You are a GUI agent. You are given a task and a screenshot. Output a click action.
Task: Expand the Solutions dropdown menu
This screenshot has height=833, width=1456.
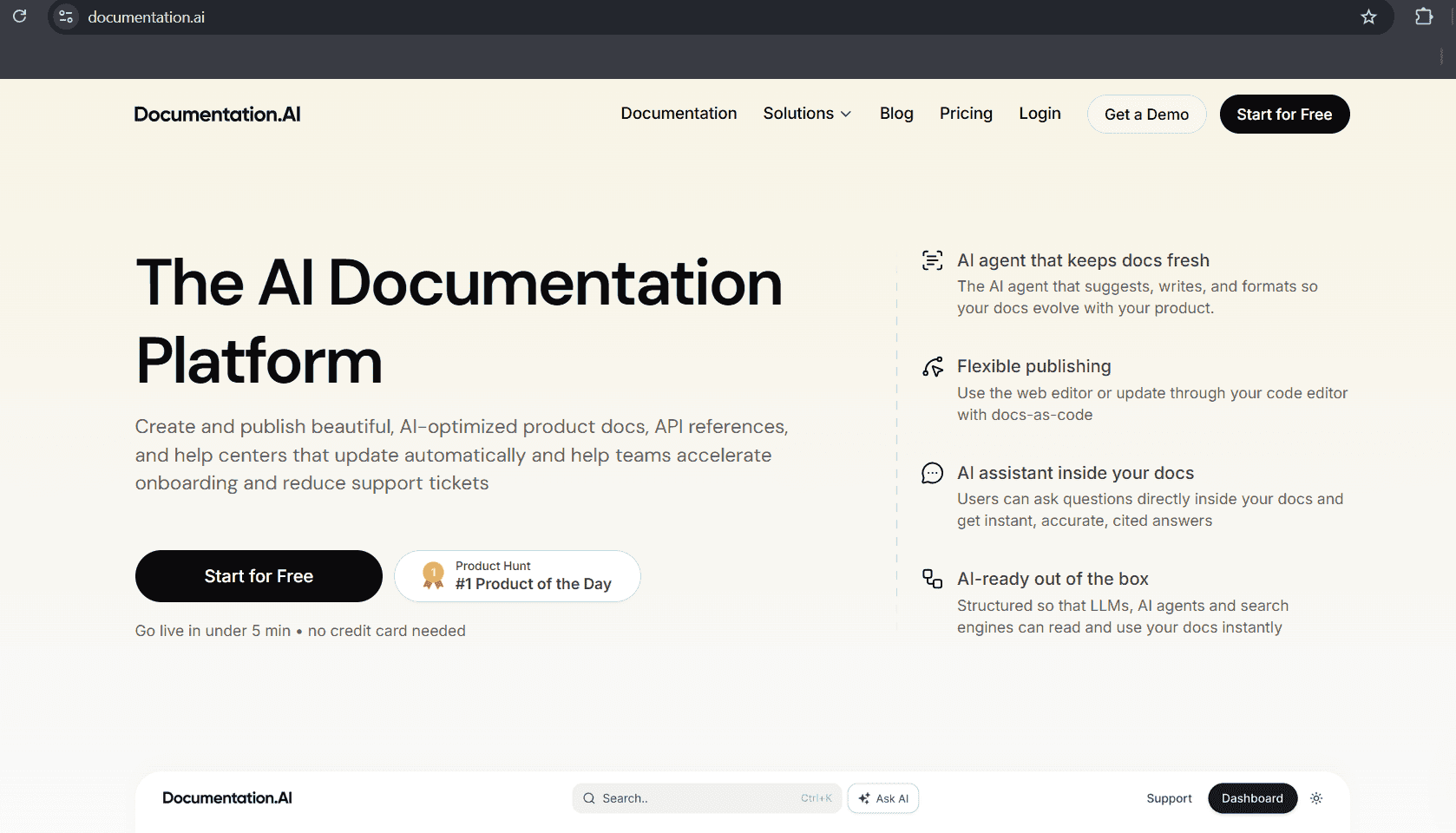[807, 114]
